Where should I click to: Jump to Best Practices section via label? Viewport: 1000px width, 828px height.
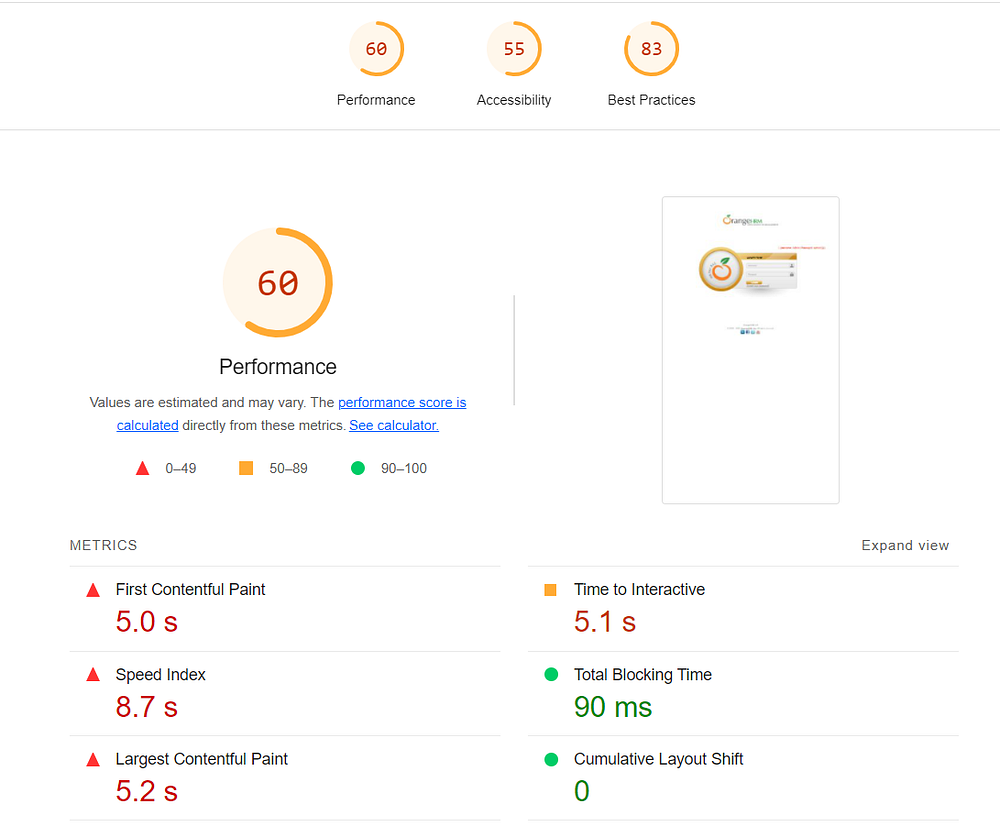click(651, 100)
